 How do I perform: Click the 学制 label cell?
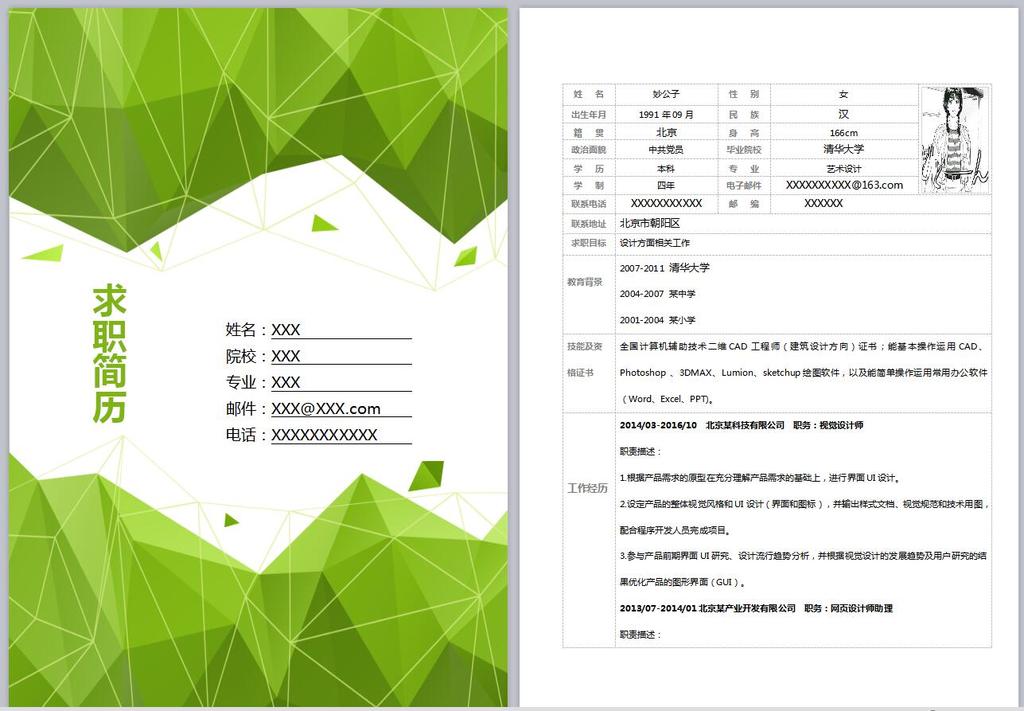(x=588, y=185)
